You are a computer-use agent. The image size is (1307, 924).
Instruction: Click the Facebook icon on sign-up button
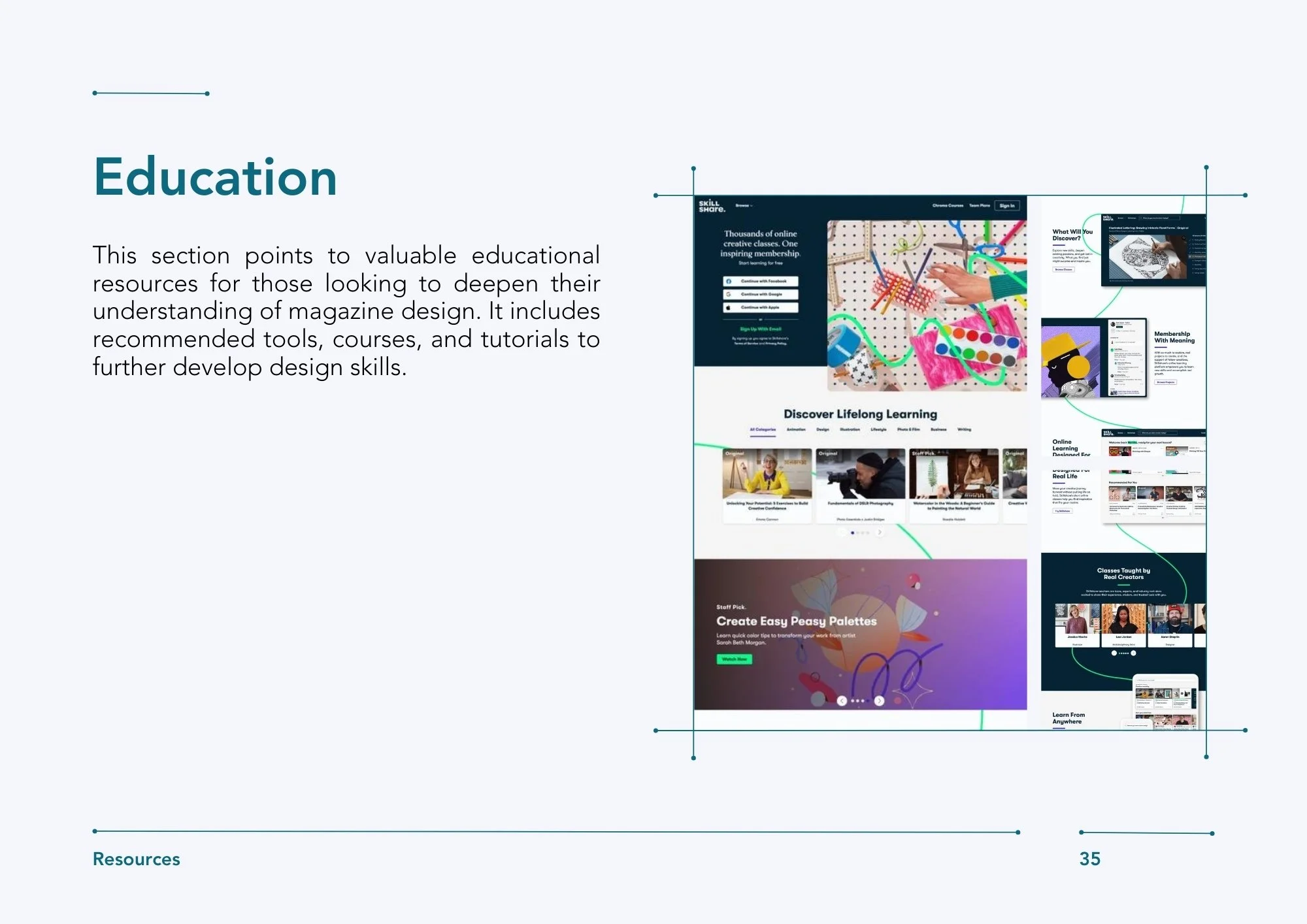click(729, 281)
